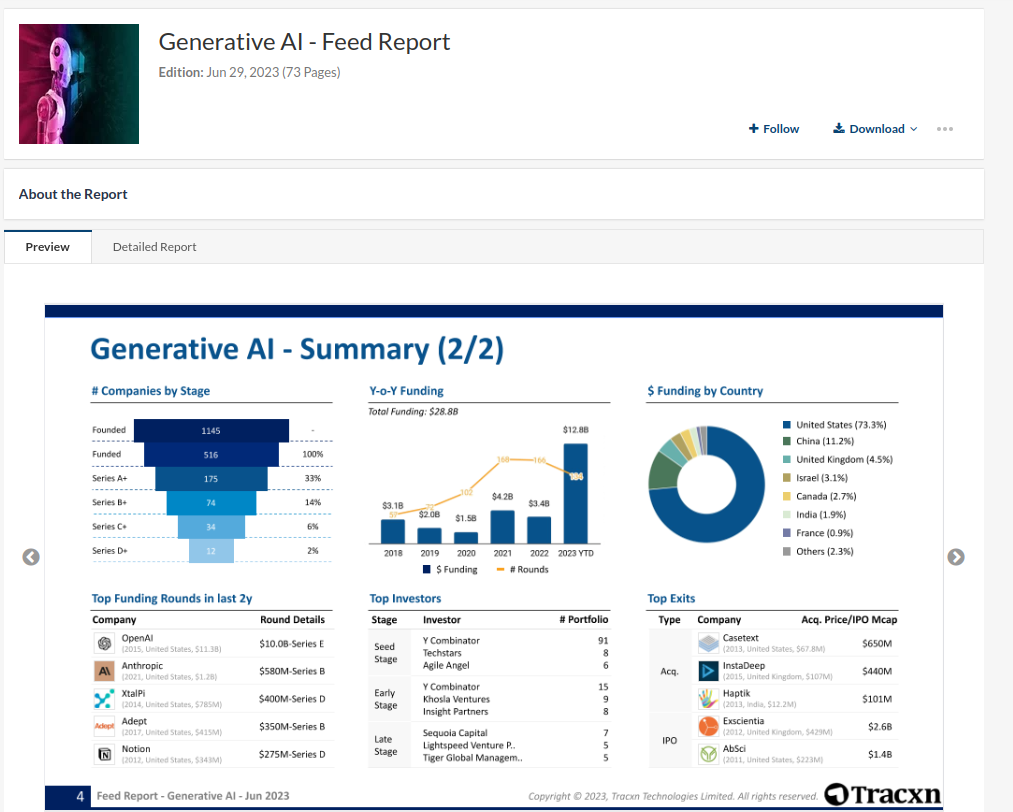Click the Tracxn logo in slide footer

tap(883, 795)
